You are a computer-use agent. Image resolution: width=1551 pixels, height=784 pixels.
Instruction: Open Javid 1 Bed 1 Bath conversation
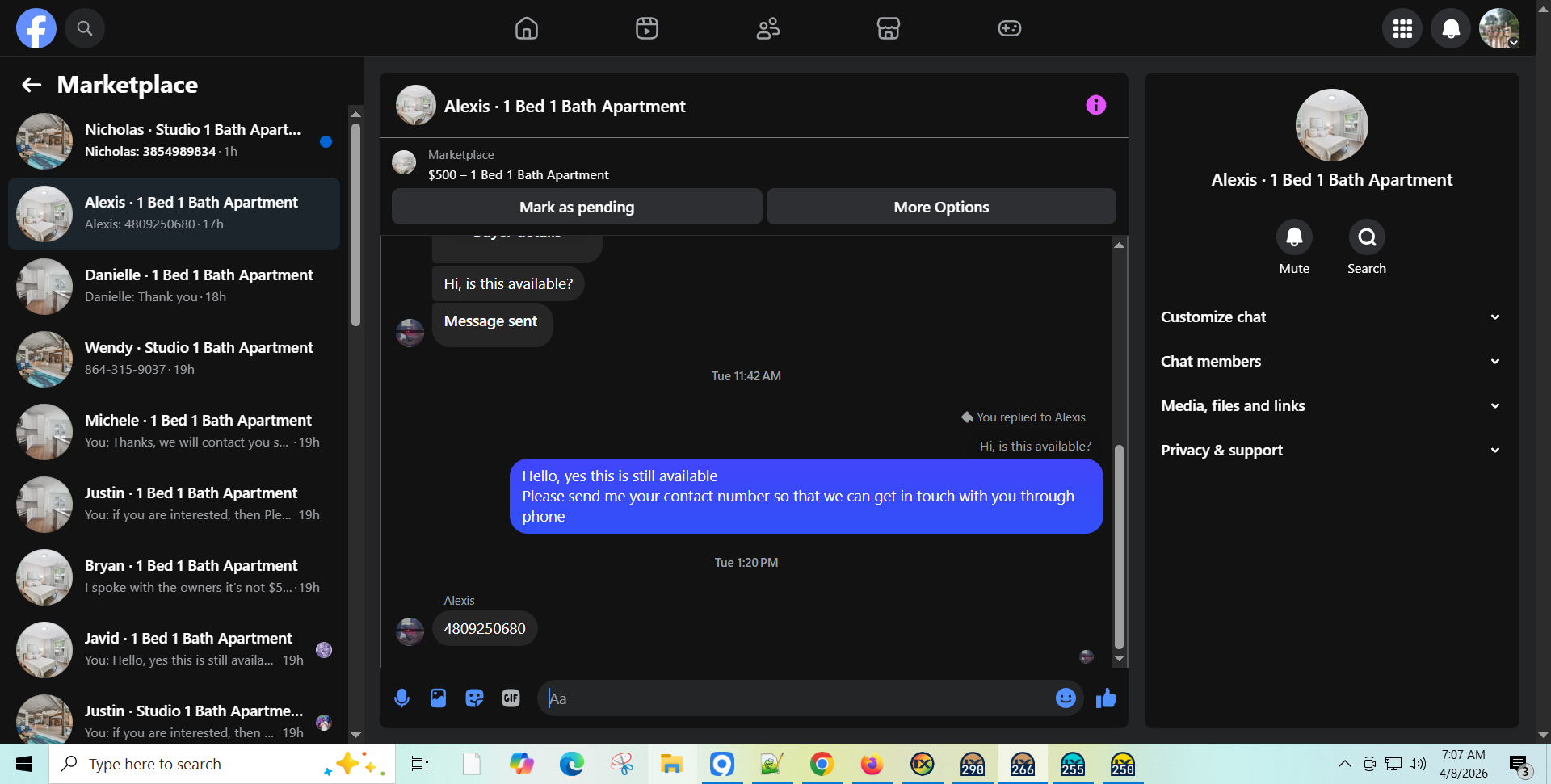174,650
